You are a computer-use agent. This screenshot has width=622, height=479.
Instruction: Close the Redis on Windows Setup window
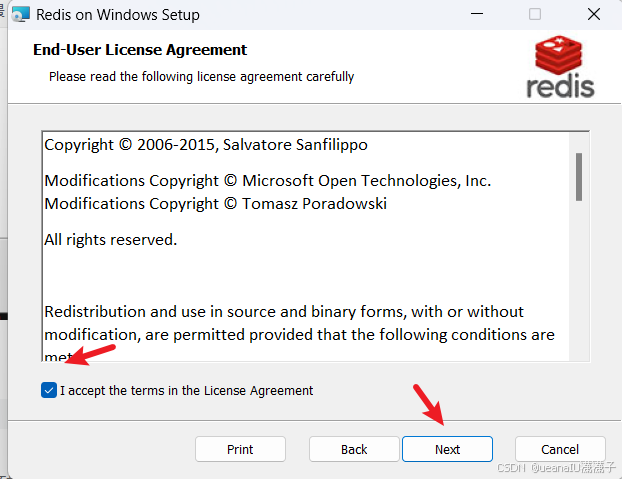point(594,14)
